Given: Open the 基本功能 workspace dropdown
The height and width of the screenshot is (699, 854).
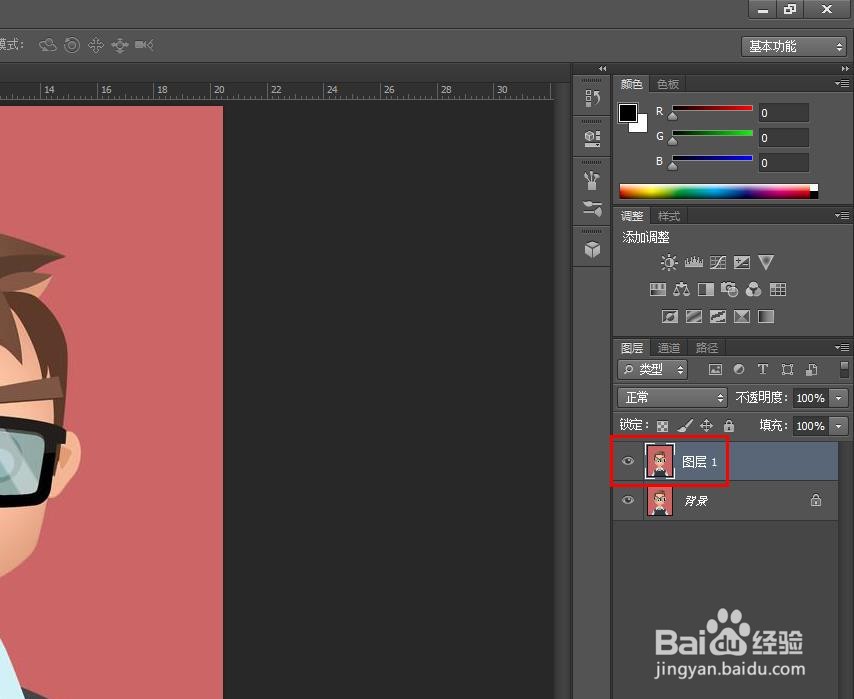Looking at the screenshot, I should [x=794, y=46].
